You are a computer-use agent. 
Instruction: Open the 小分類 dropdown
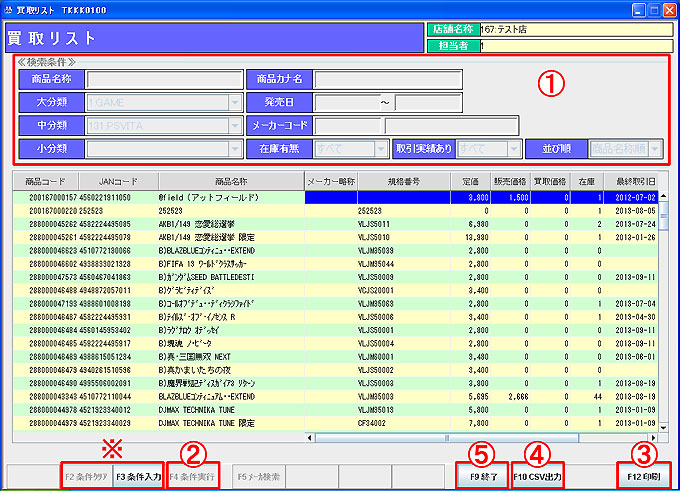click(235, 150)
